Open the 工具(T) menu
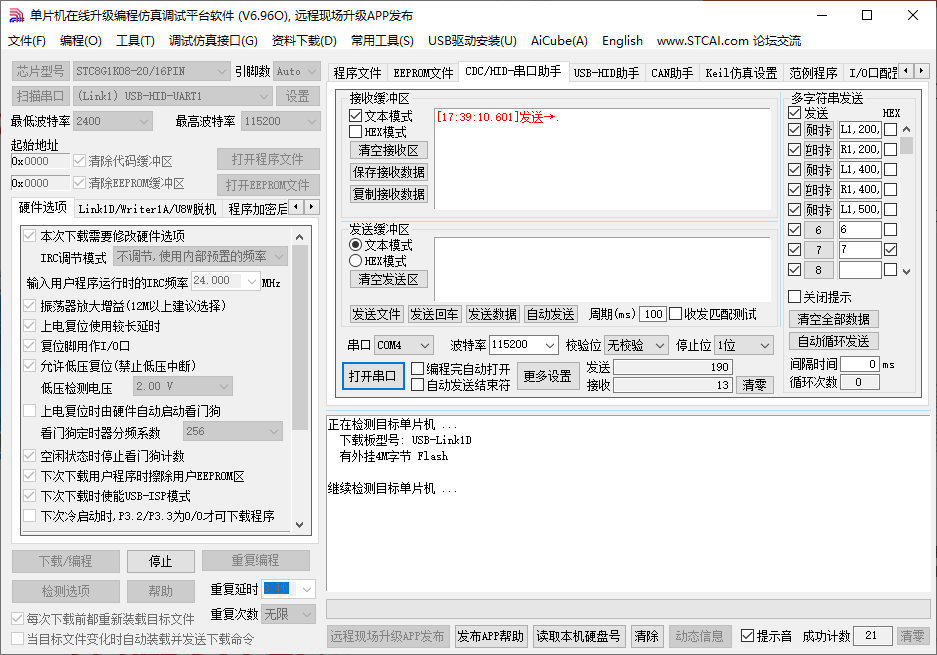The height and width of the screenshot is (655, 937). click(136, 41)
